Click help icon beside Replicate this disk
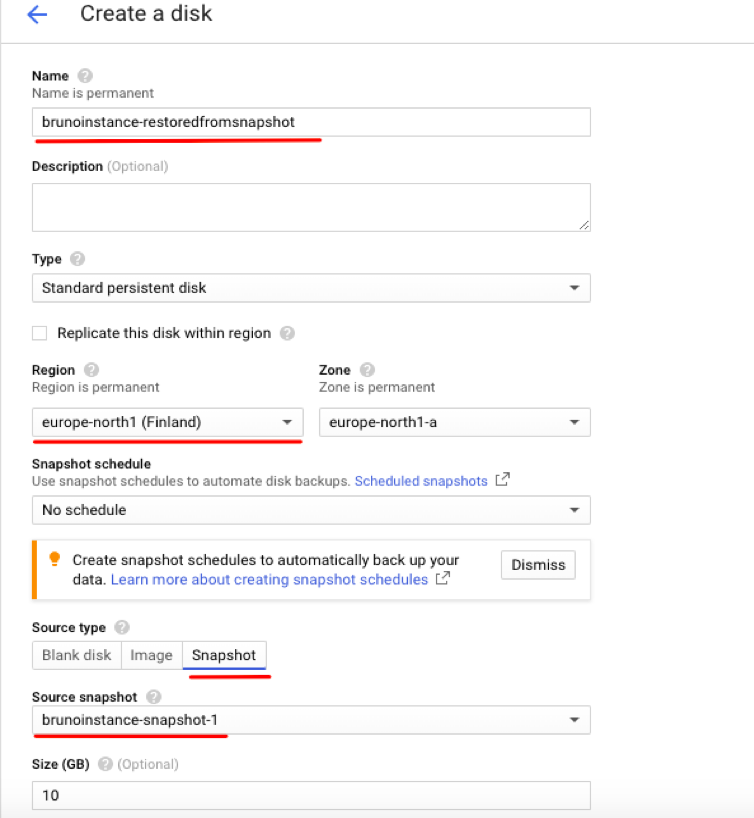The width and height of the screenshot is (754, 818). click(287, 333)
